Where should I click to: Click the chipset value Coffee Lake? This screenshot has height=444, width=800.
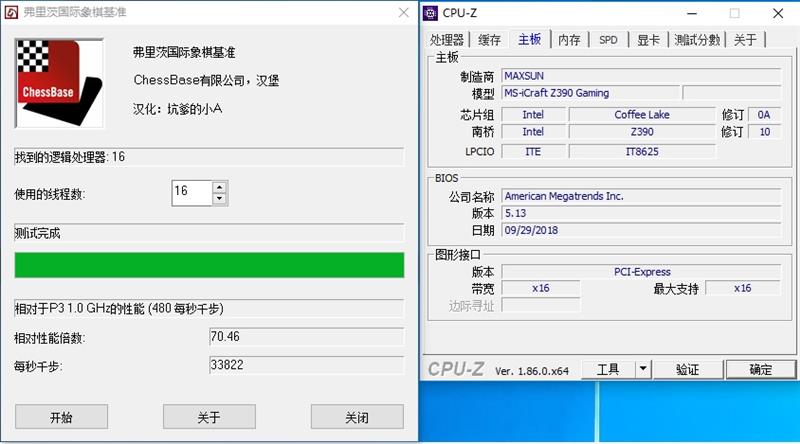click(x=642, y=115)
